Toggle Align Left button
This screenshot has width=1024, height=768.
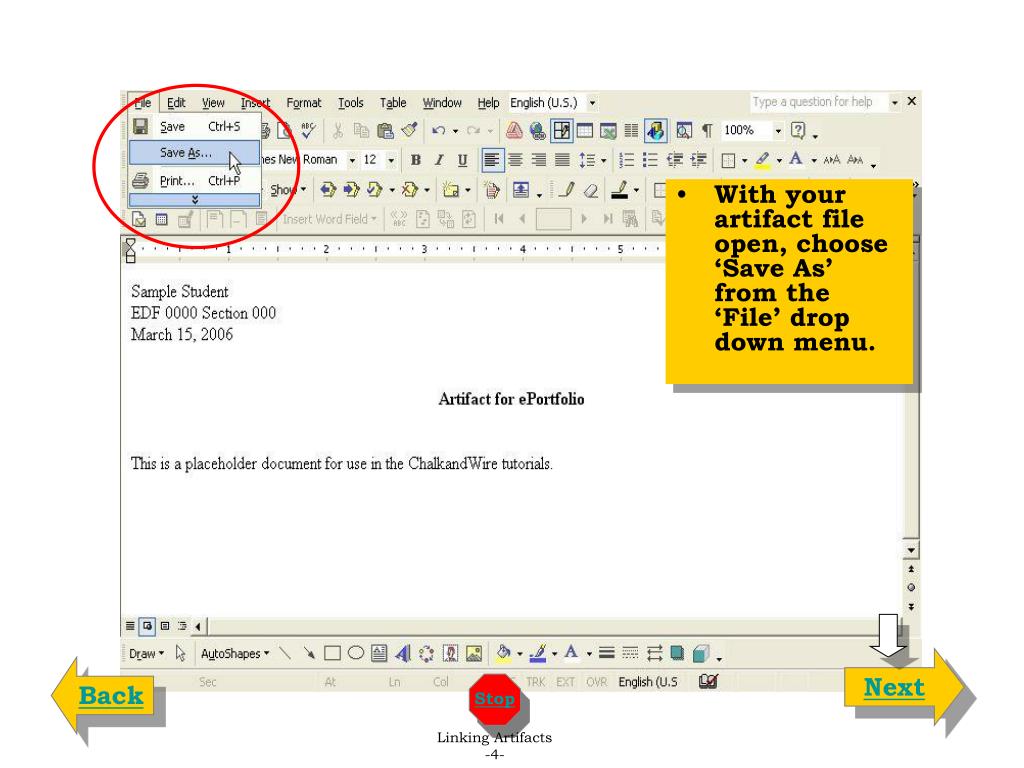coord(492,160)
